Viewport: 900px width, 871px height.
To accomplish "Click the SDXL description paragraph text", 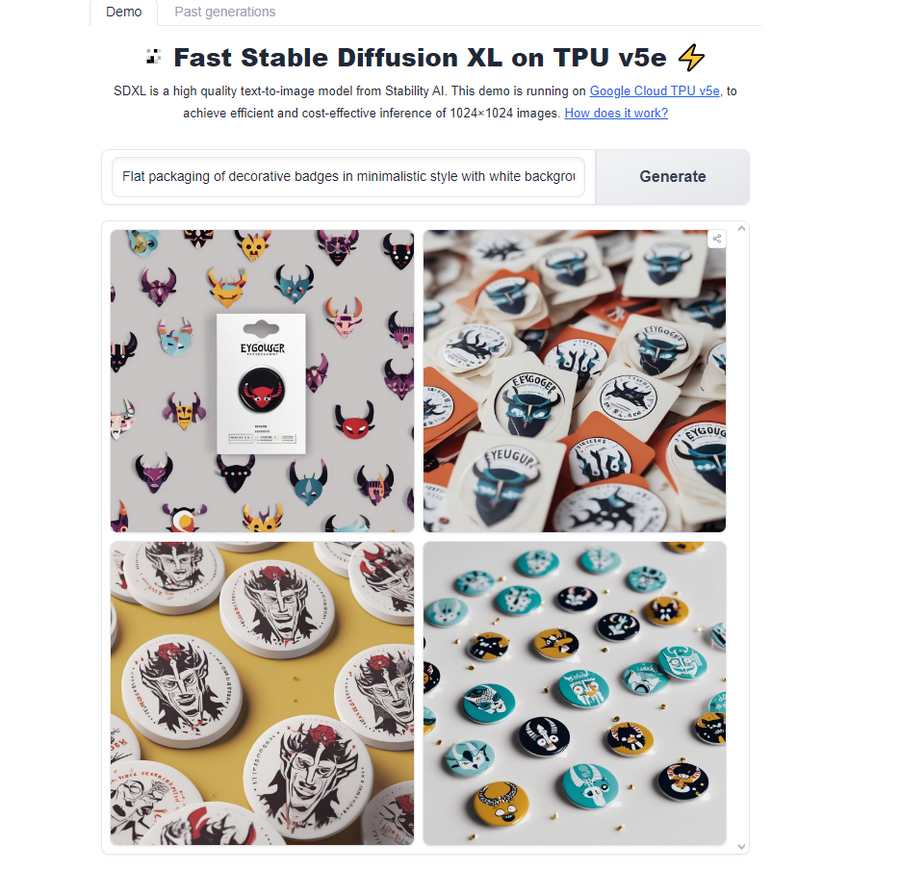I will (x=425, y=102).
